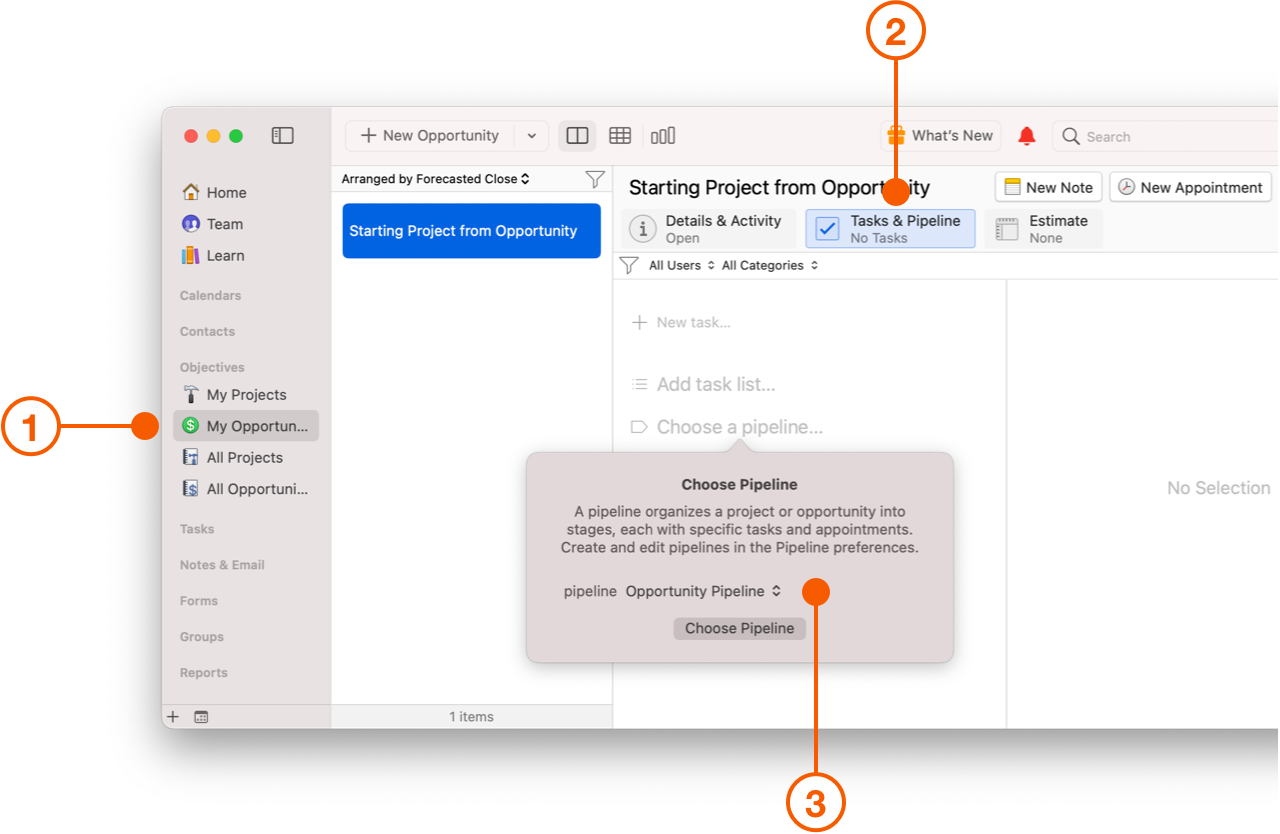This screenshot has height=834, width=1280.
Task: Open the All Users filter dropdown
Action: tap(682, 266)
